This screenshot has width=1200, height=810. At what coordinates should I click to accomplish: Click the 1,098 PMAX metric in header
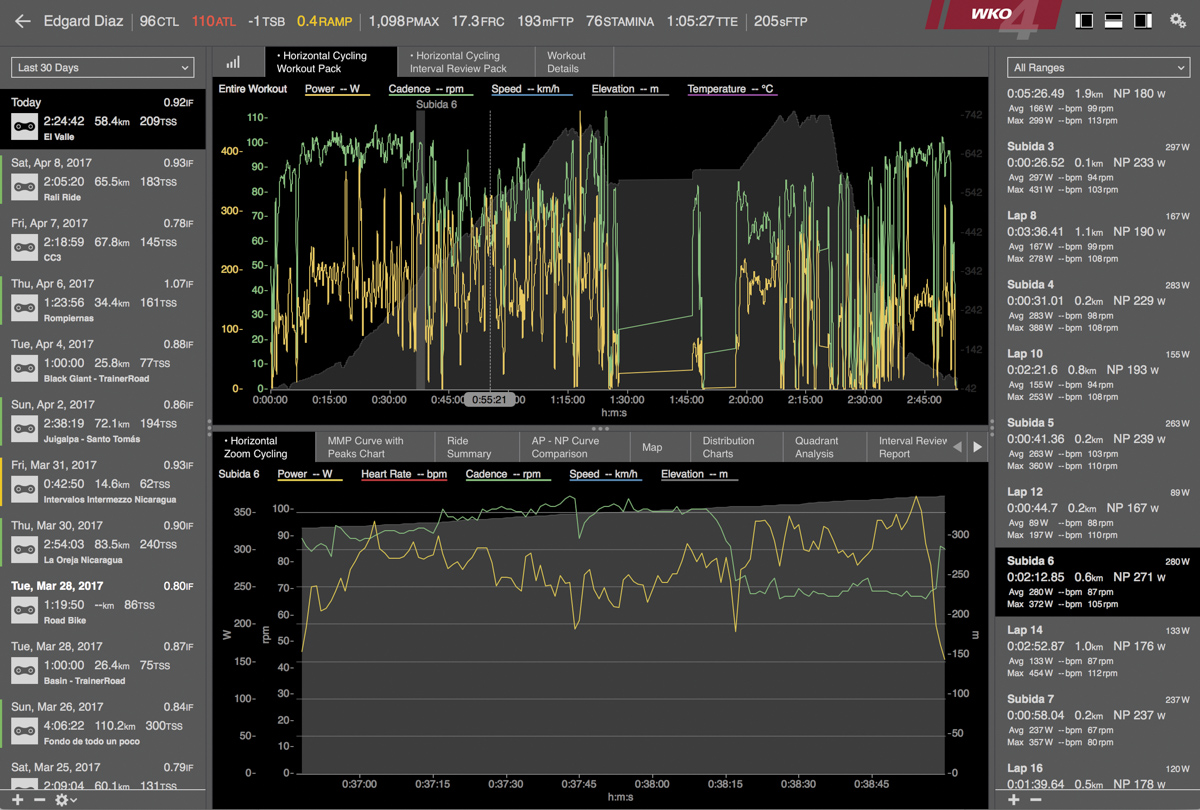[403, 21]
